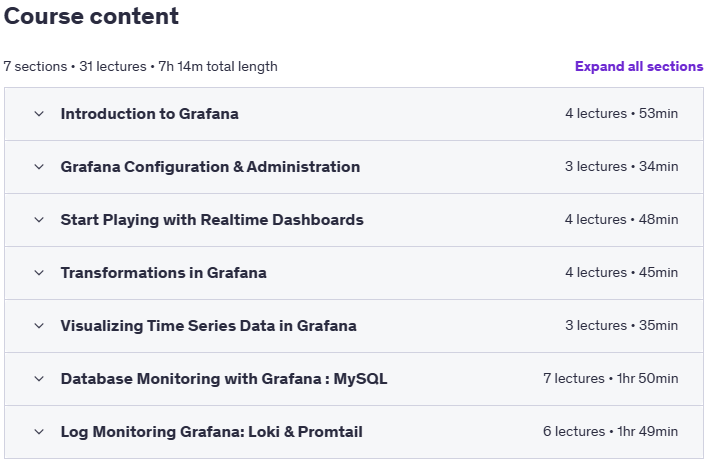This screenshot has height=462, width=708.
Task: Open Log Monitoring Grafana: Loki & Promtail title
Action: coord(212,432)
